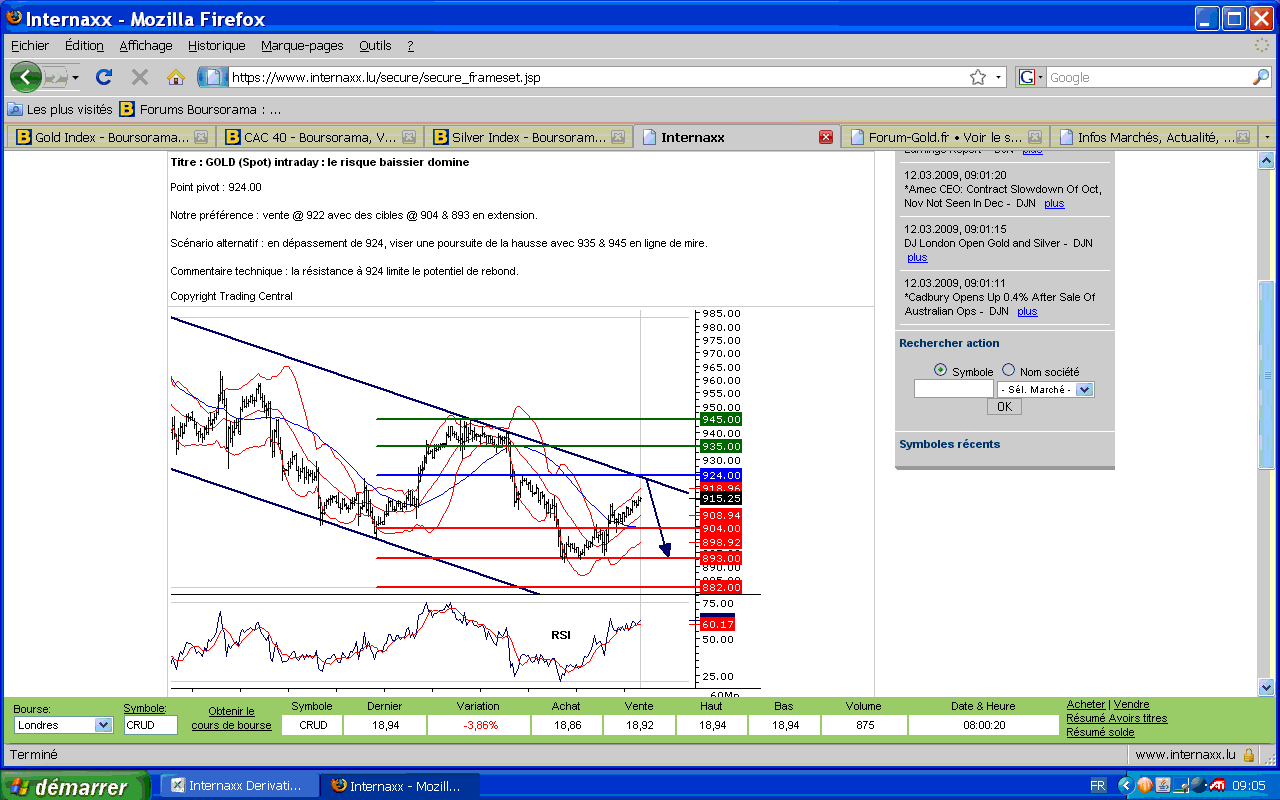
Task: Click the URL address field
Action: coord(598,77)
